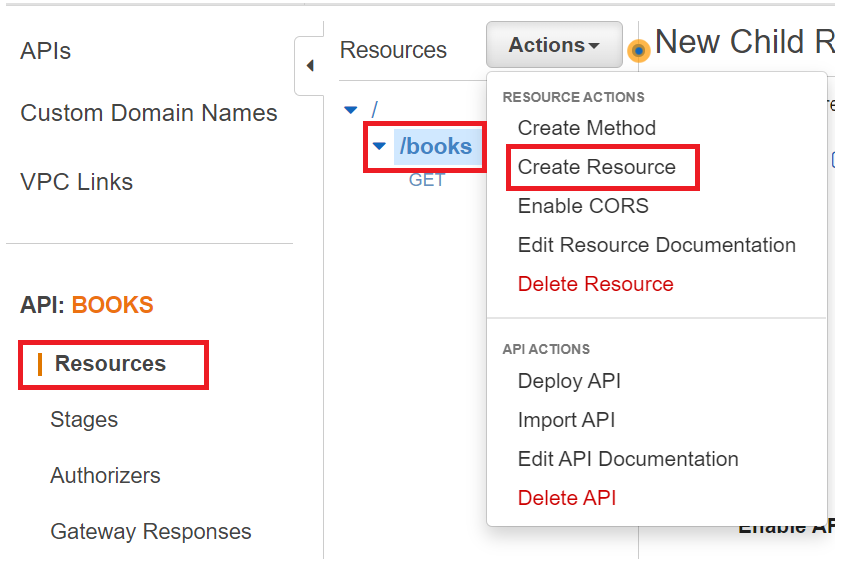850x570 pixels.
Task: Select Enable CORS menu option
Action: tap(583, 206)
